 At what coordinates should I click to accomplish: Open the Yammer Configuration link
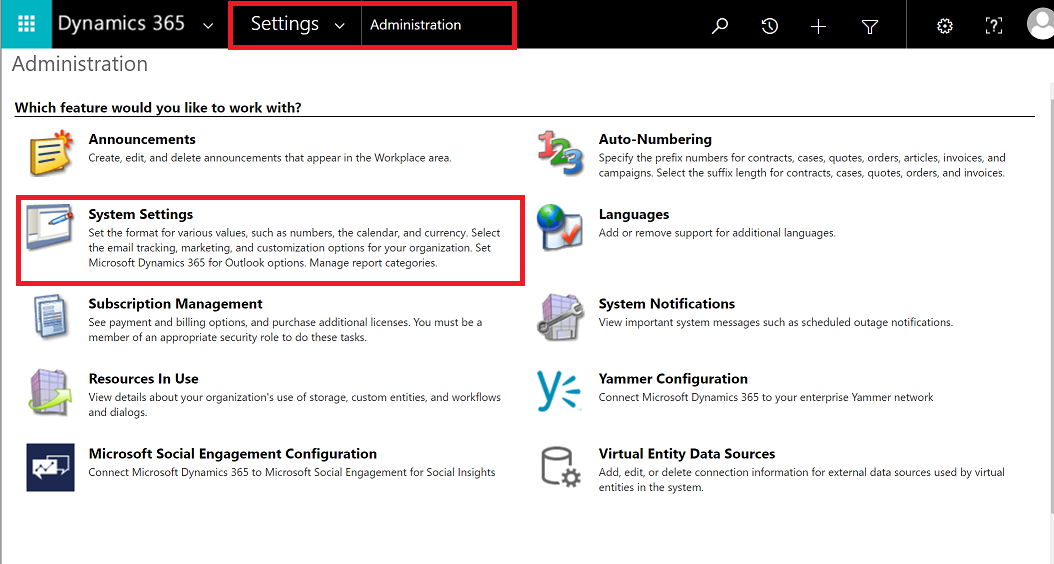point(673,378)
